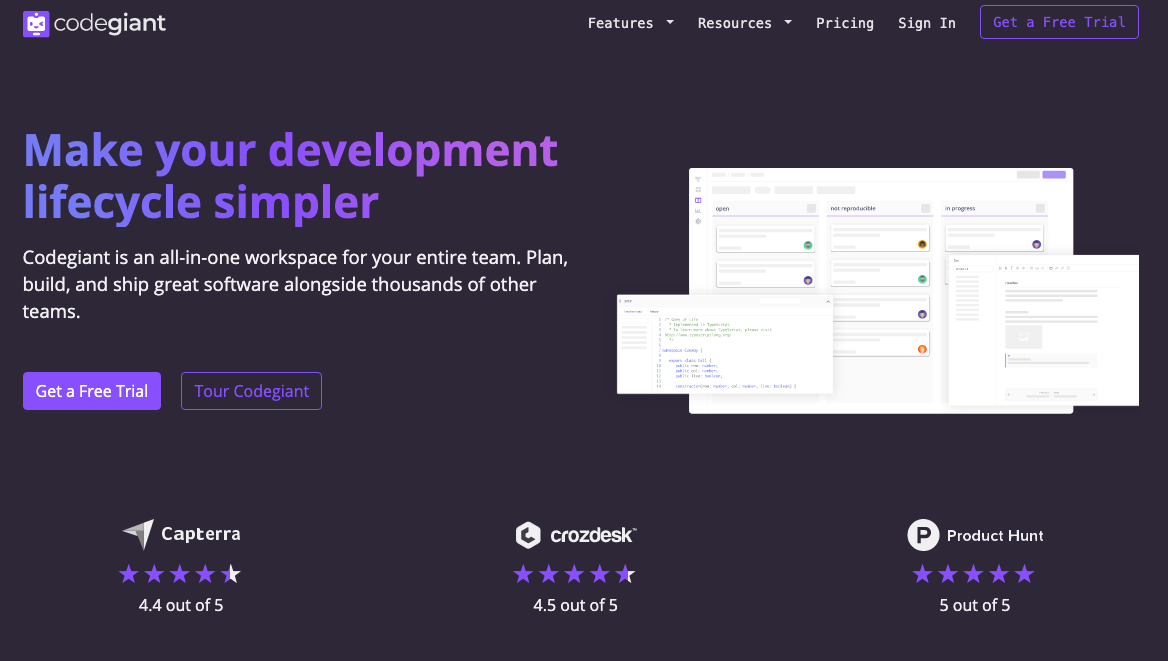The width and height of the screenshot is (1168, 661).
Task: Click the Product Hunt five-star rating
Action: tap(973, 574)
